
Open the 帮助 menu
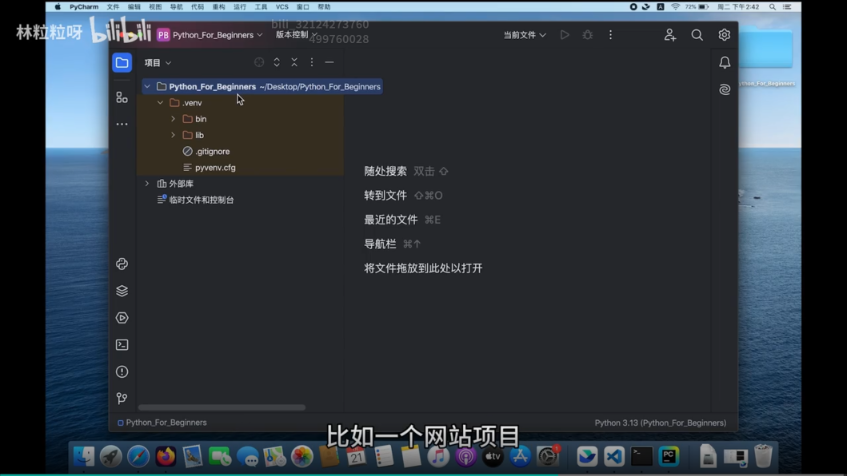324,7
